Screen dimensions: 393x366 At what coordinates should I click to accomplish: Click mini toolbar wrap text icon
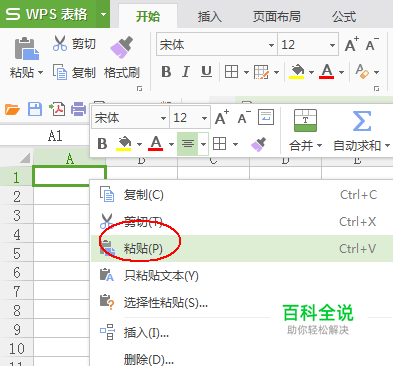pos(266,117)
